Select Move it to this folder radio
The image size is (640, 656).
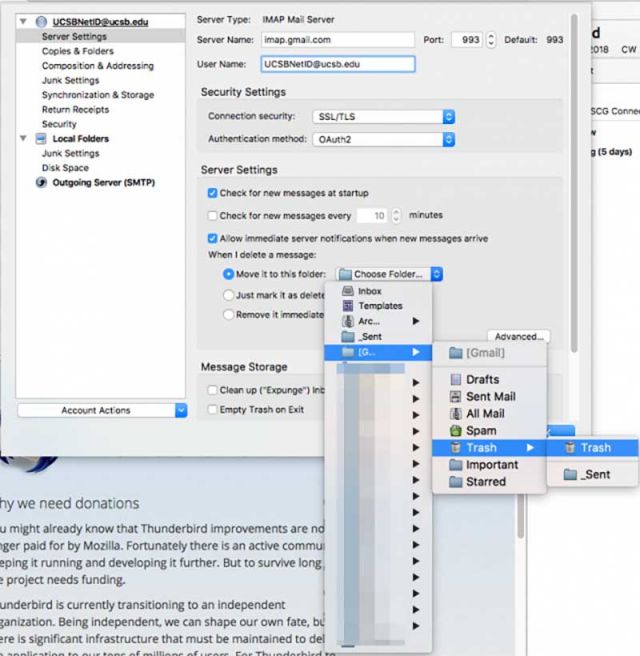click(x=228, y=274)
